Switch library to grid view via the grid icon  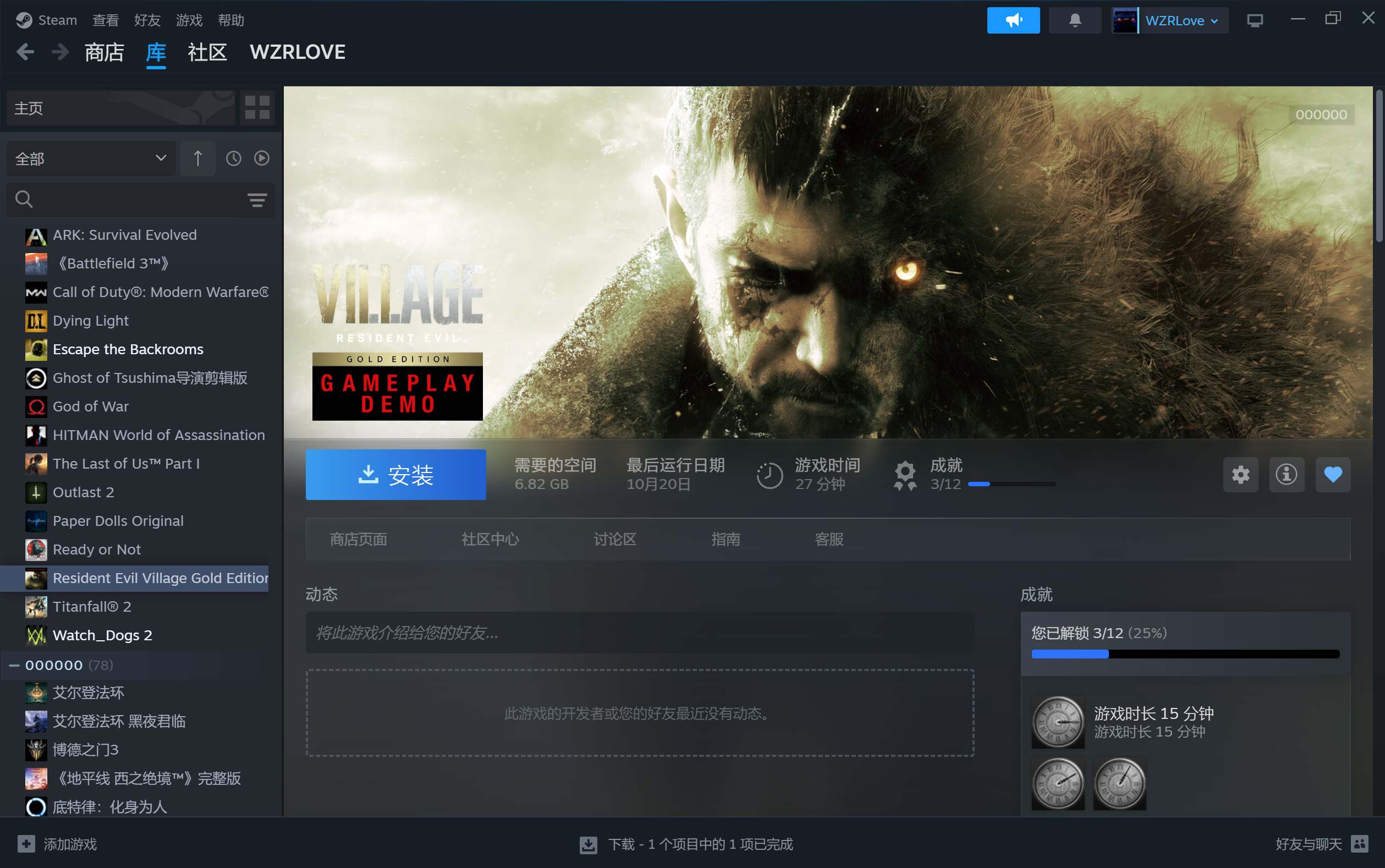pyautogui.click(x=256, y=107)
